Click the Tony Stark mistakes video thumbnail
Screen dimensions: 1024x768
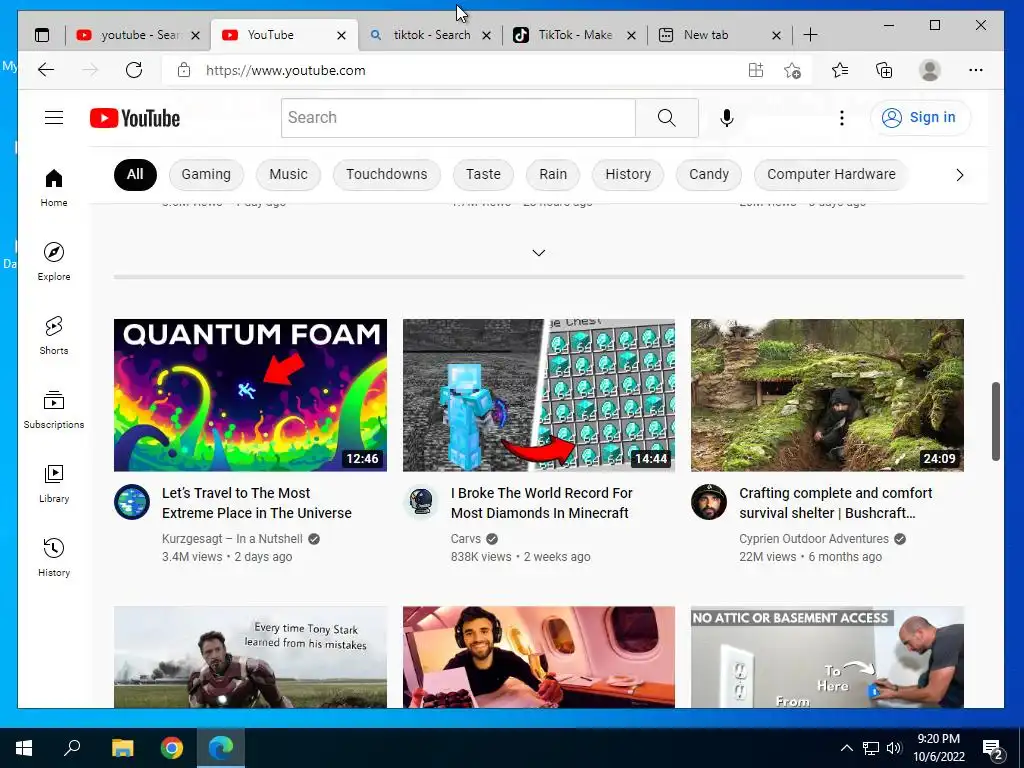[250, 657]
